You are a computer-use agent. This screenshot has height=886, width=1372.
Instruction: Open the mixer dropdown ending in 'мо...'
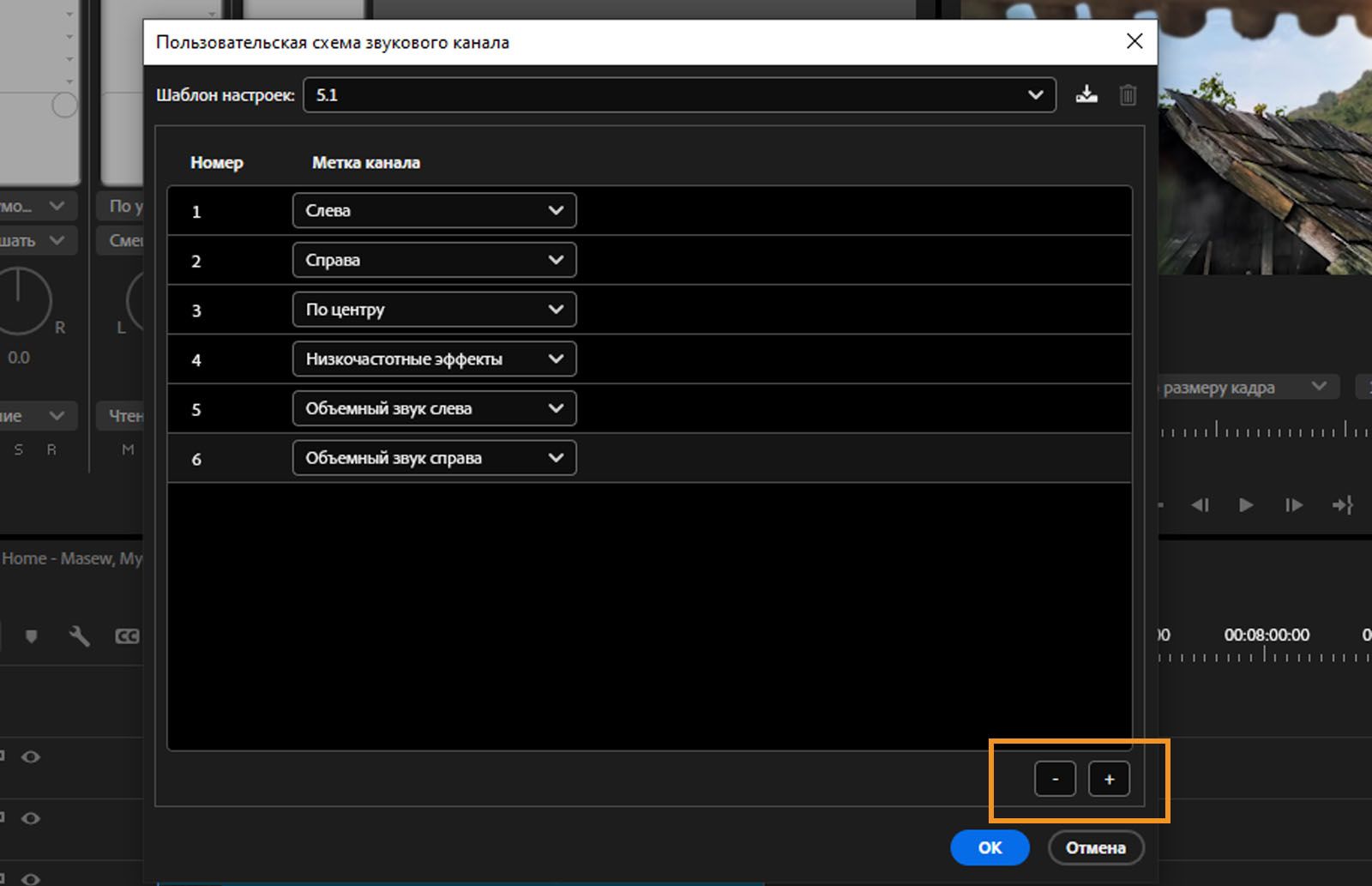39,206
